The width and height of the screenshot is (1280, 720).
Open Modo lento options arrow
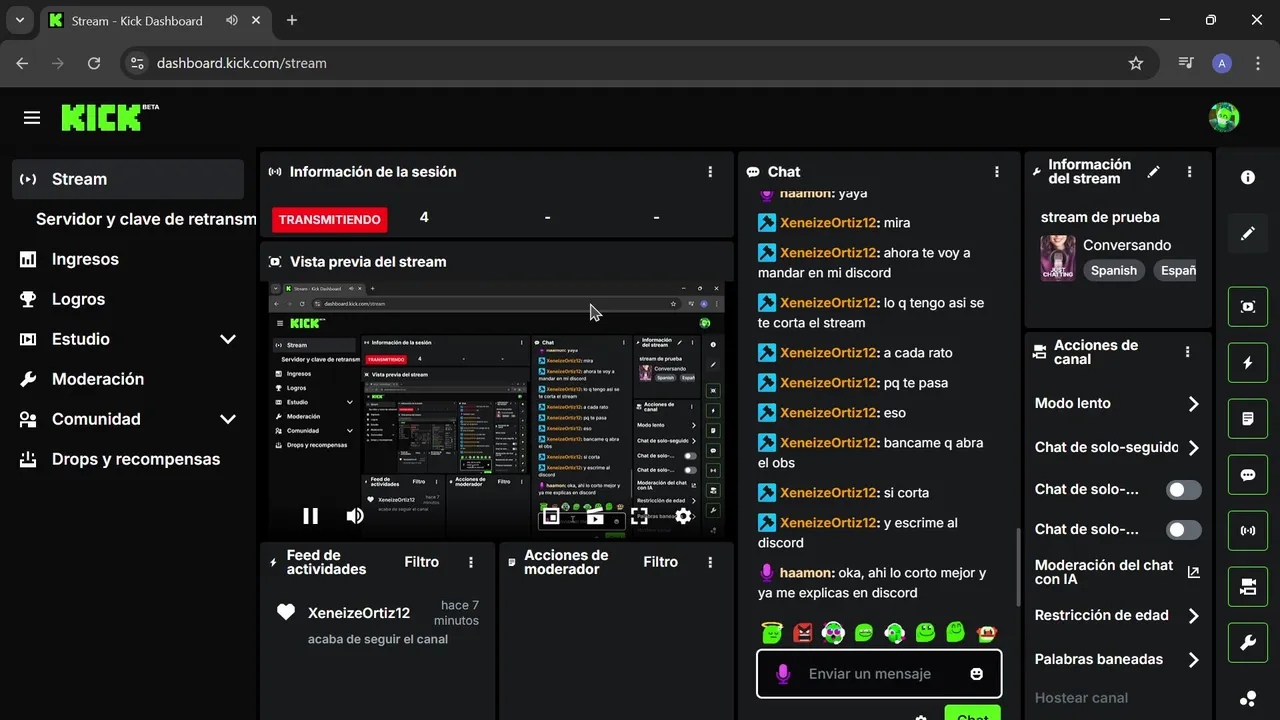pos(1193,404)
